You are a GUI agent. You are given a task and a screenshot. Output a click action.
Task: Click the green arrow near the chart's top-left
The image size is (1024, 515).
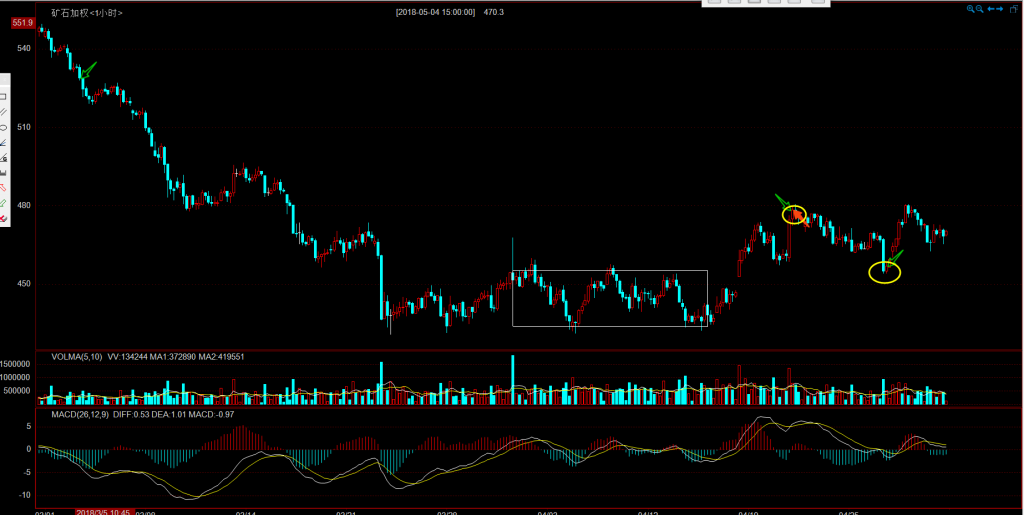pos(89,69)
